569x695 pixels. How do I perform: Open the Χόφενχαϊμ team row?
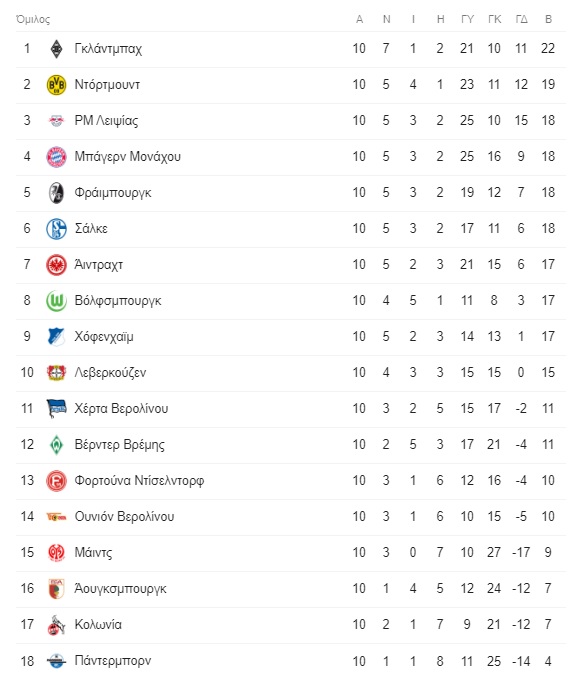pos(291,337)
